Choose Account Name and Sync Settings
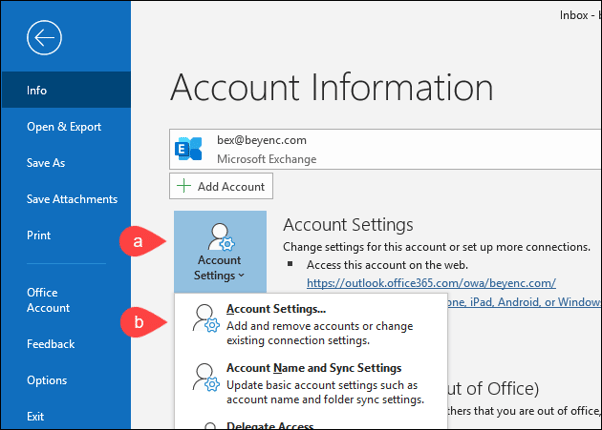Viewport: 602px width, 430px height. tap(311, 383)
